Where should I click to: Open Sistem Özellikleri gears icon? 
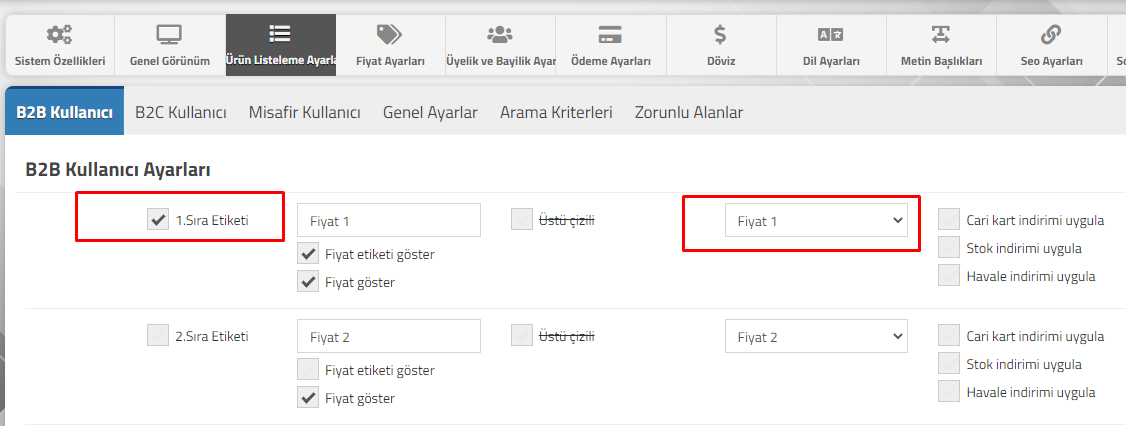click(x=59, y=34)
